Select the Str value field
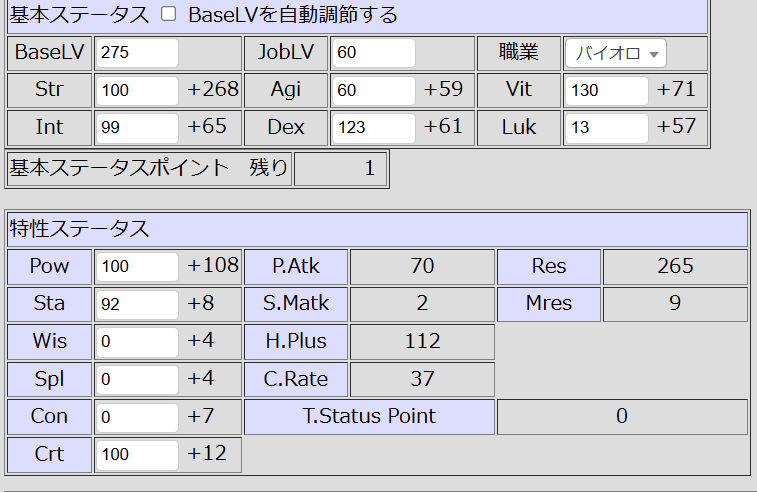This screenshot has width=757, height=492. click(x=136, y=91)
